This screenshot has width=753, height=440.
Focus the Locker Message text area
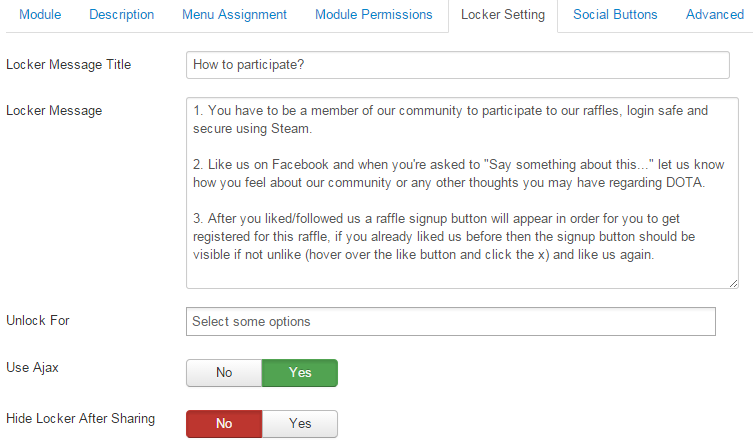457,192
